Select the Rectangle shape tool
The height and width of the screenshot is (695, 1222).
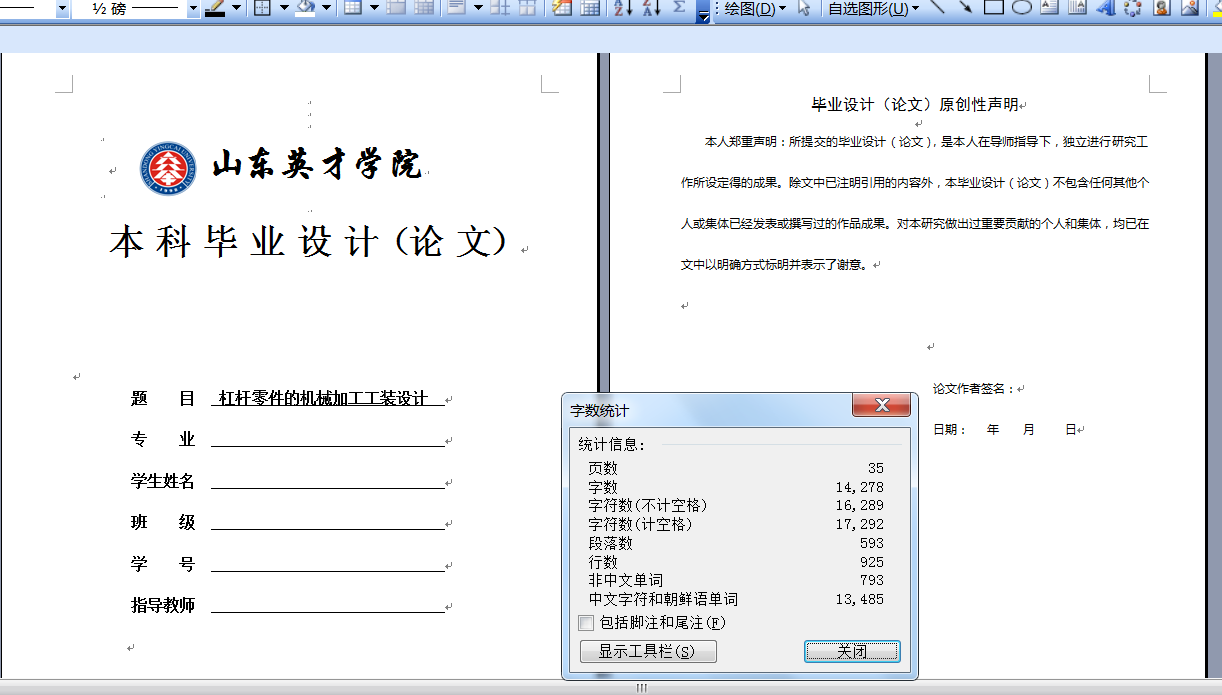[993, 8]
